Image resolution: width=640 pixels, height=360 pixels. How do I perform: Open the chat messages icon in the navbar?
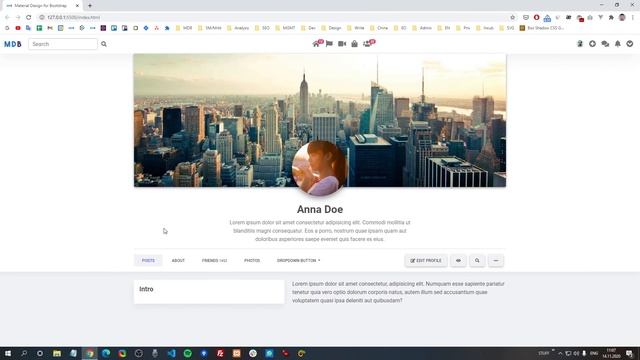click(x=605, y=44)
